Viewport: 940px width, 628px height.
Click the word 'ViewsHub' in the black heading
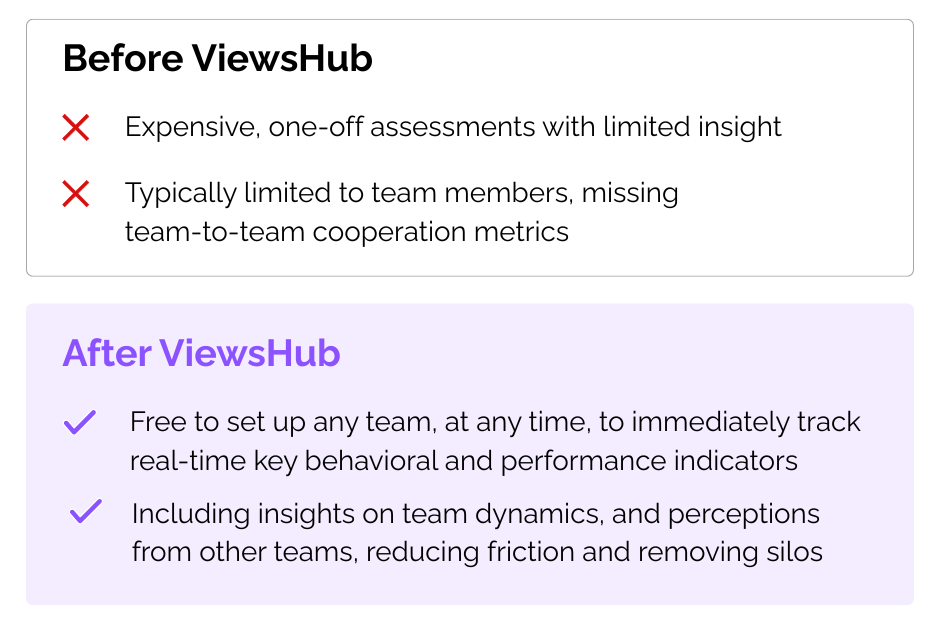pos(282,58)
